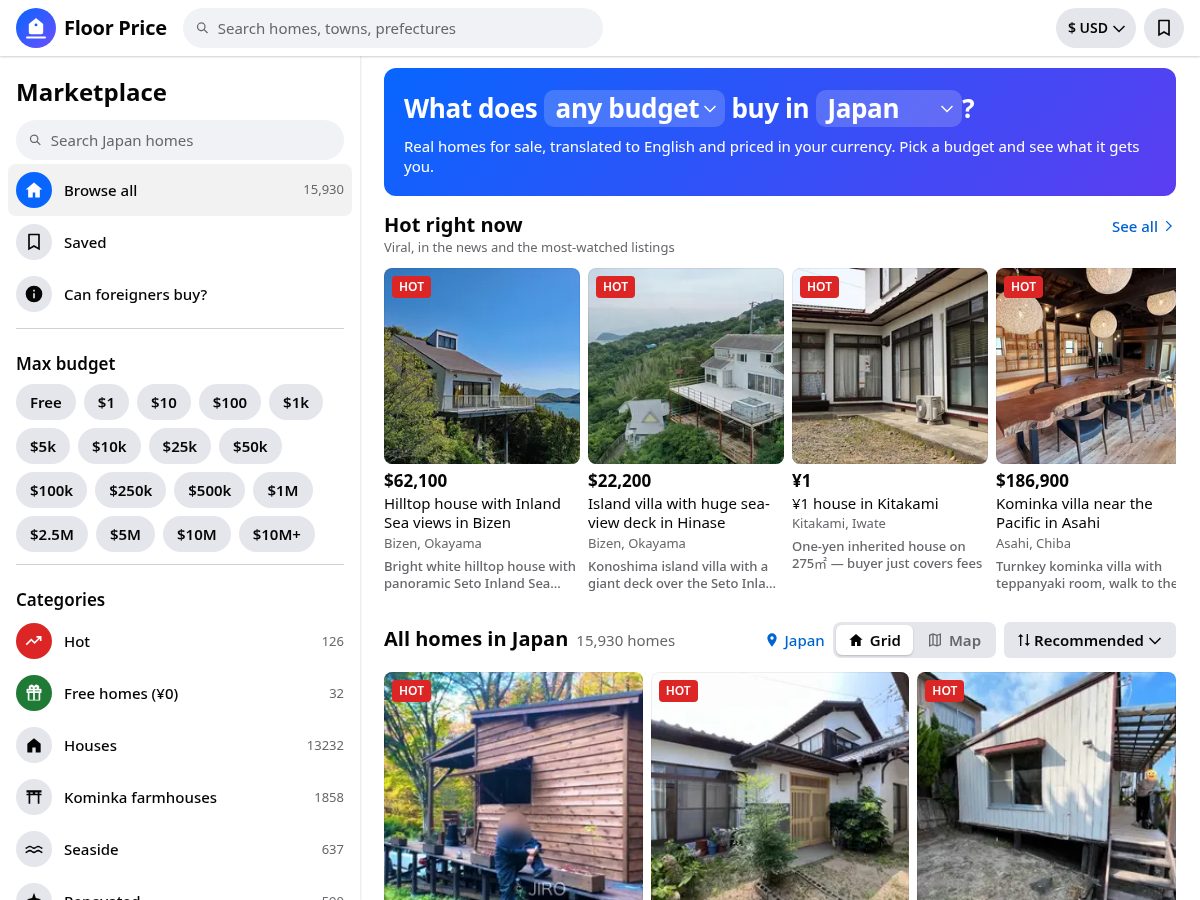Open Hilltop house in Bizen photo
The height and width of the screenshot is (900, 1200).
click(x=482, y=366)
